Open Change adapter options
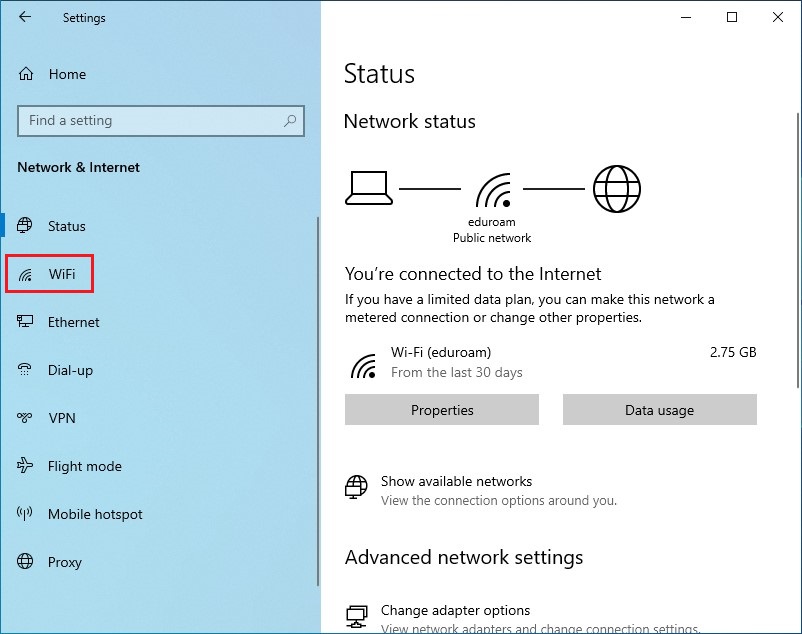This screenshot has width=802, height=634. [455, 610]
